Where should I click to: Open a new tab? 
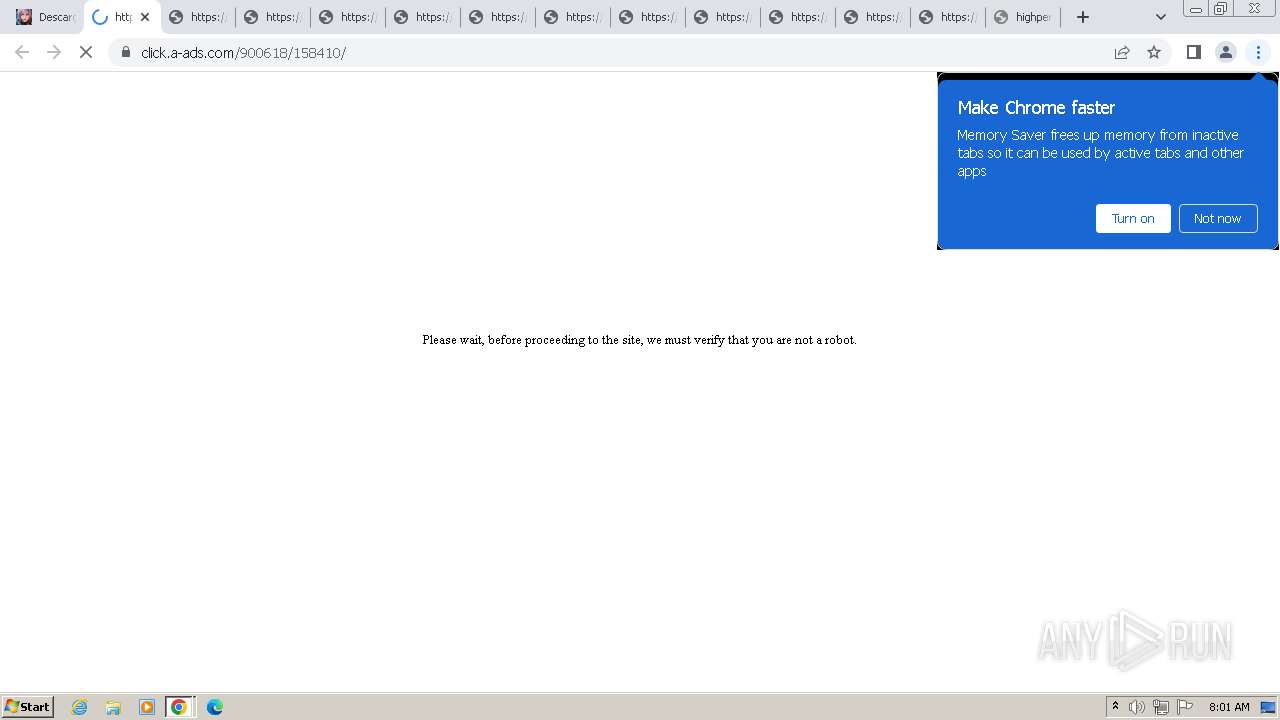click(x=1082, y=17)
